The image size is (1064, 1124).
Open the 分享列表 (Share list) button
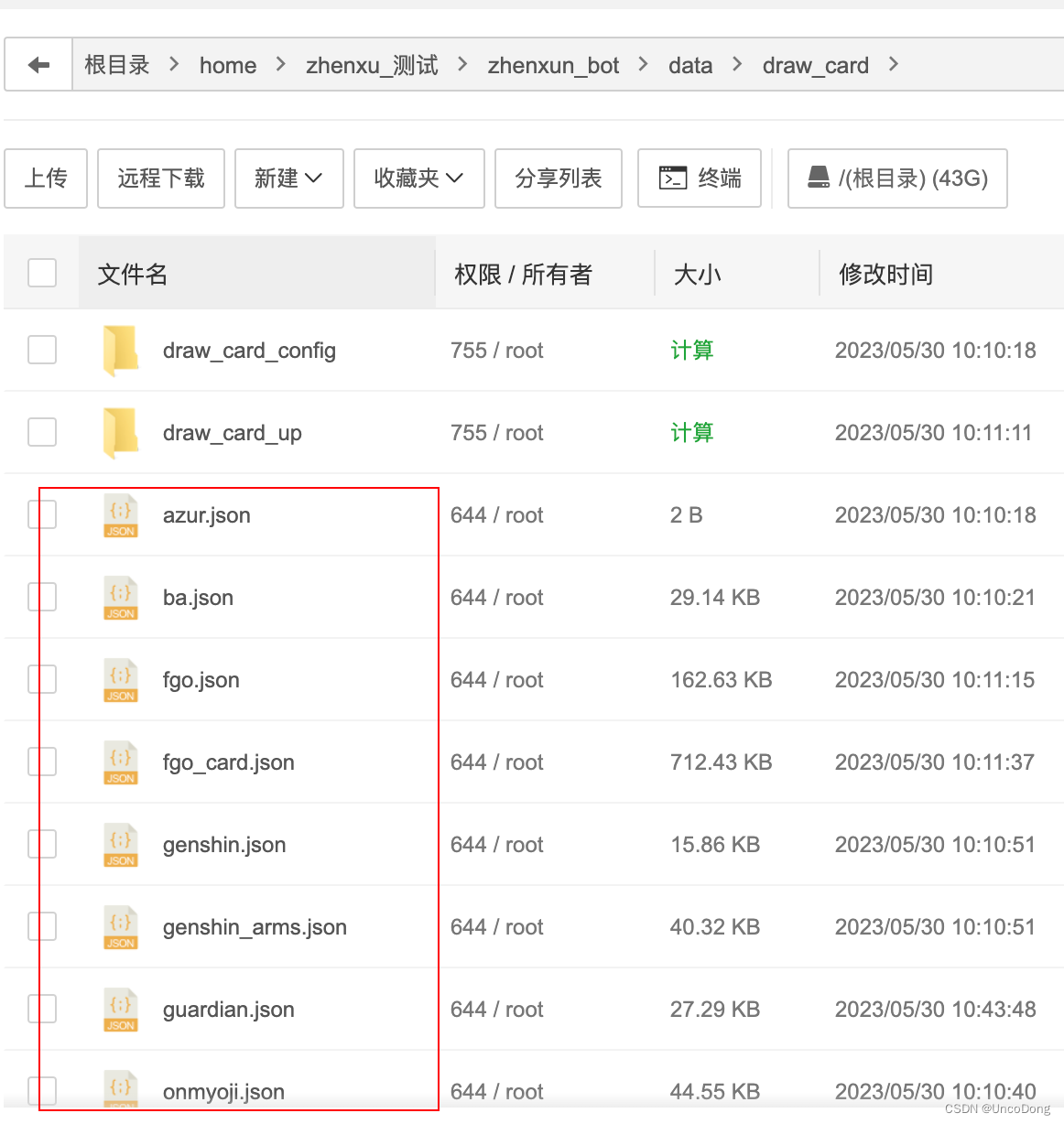559,178
